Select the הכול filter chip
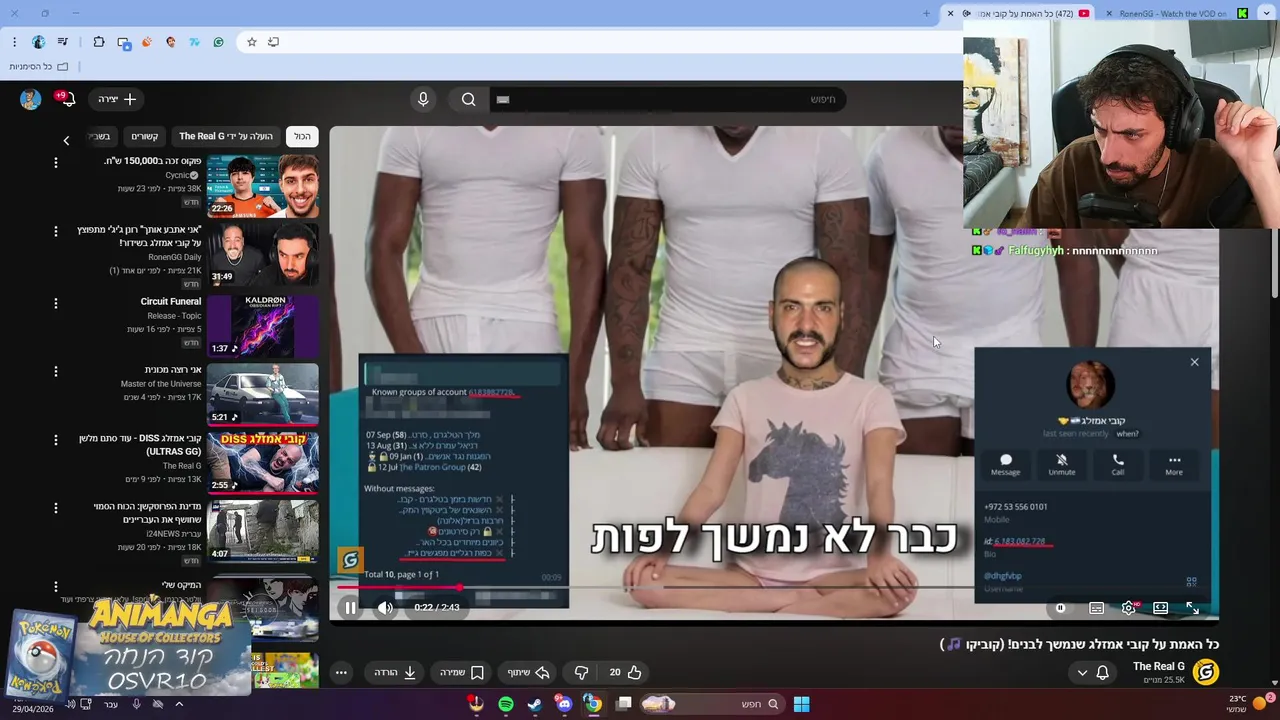Screen dimensions: 1280x720 (x=302, y=136)
